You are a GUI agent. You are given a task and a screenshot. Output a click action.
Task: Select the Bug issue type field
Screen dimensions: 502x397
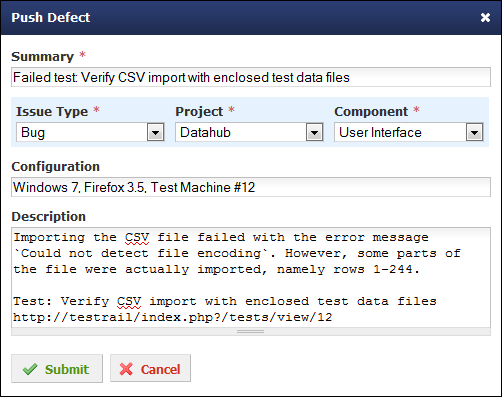(x=90, y=132)
